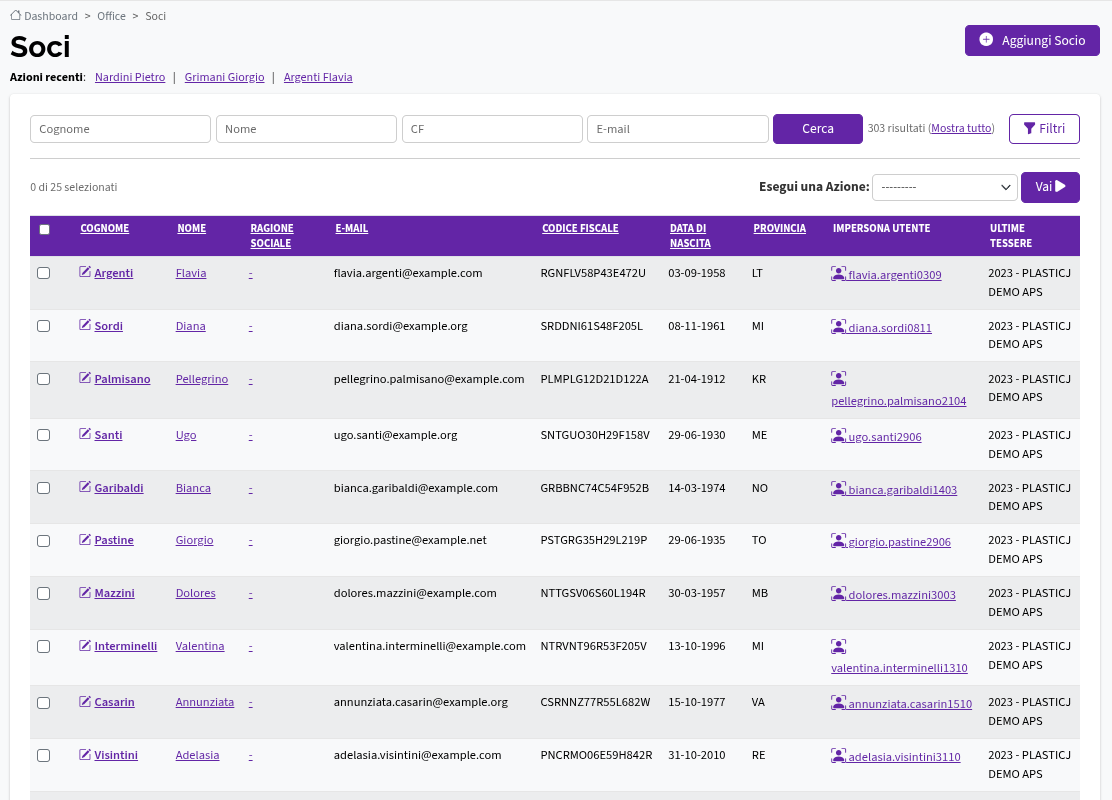Click the edit pencil icon beside Argenti

pyautogui.click(x=85, y=272)
